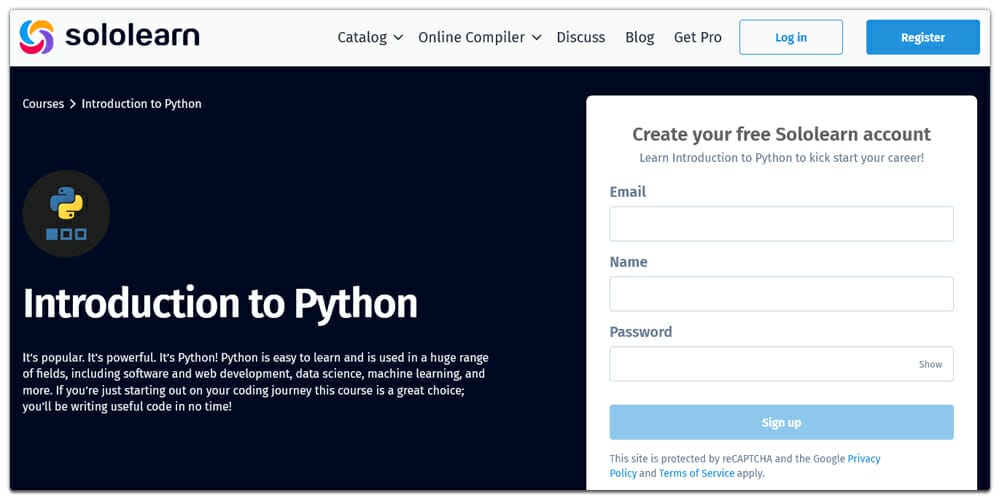The image size is (1000, 500).
Task: Click the course description paragraph
Action: [255, 382]
